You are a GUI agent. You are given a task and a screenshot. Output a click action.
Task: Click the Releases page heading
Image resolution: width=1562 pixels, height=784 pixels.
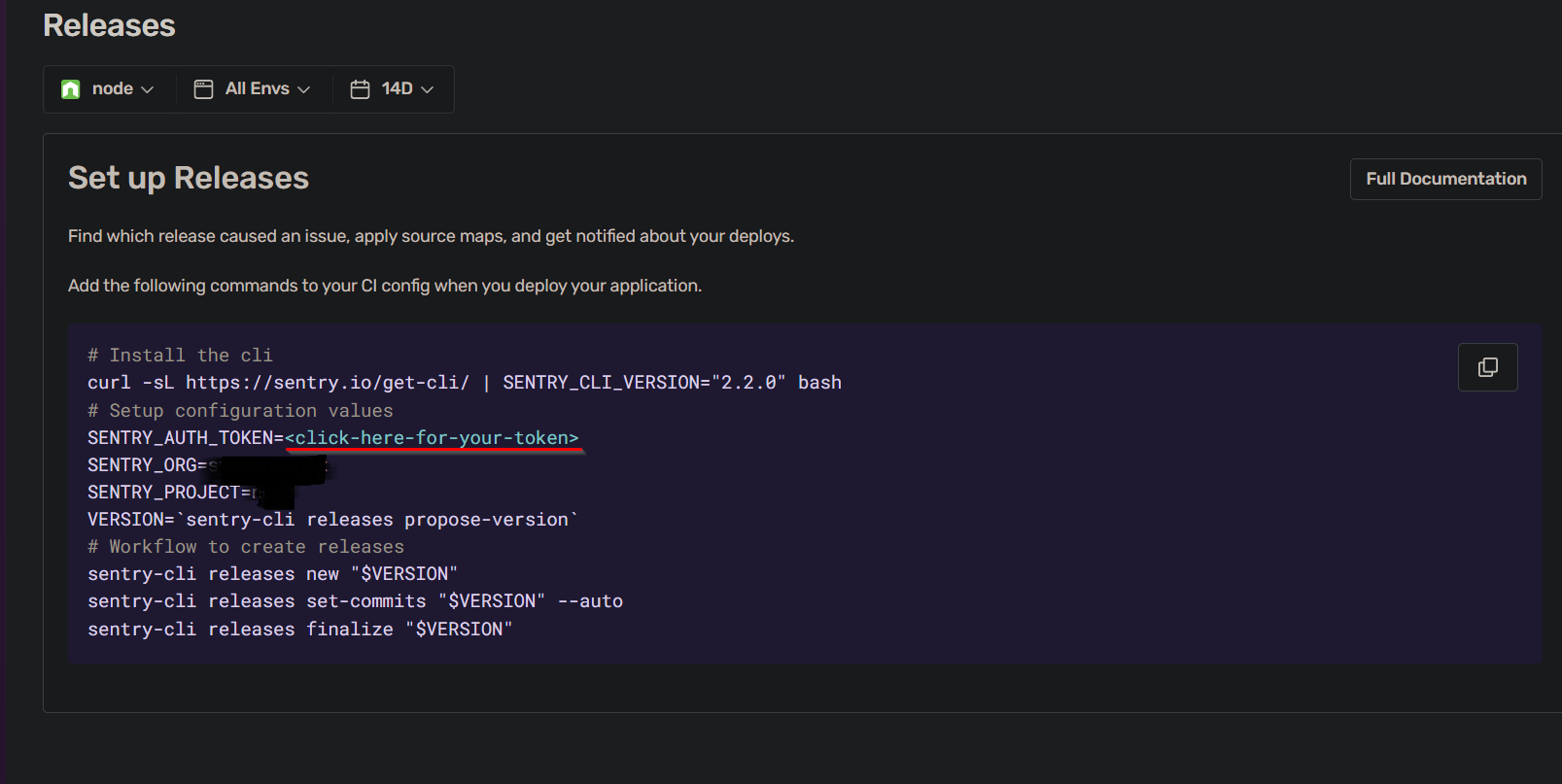[109, 25]
